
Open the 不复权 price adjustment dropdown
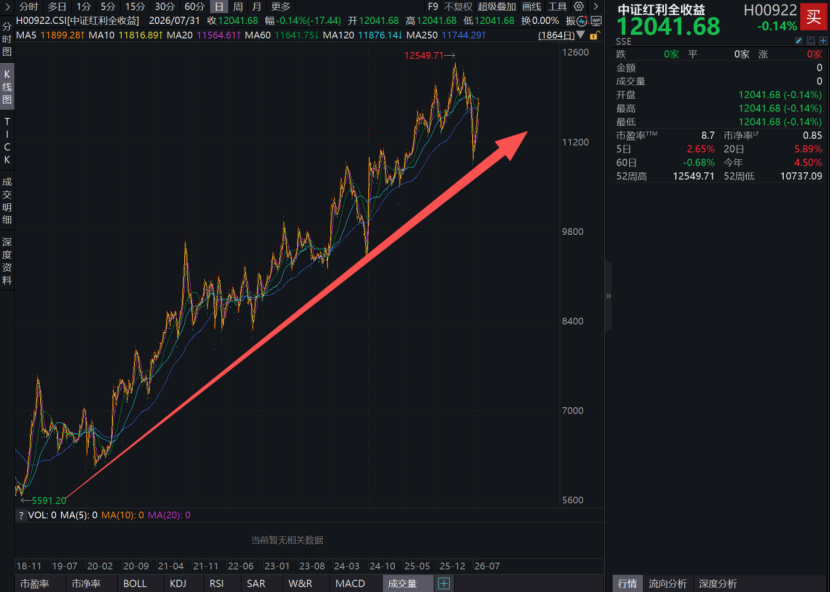point(458,6)
